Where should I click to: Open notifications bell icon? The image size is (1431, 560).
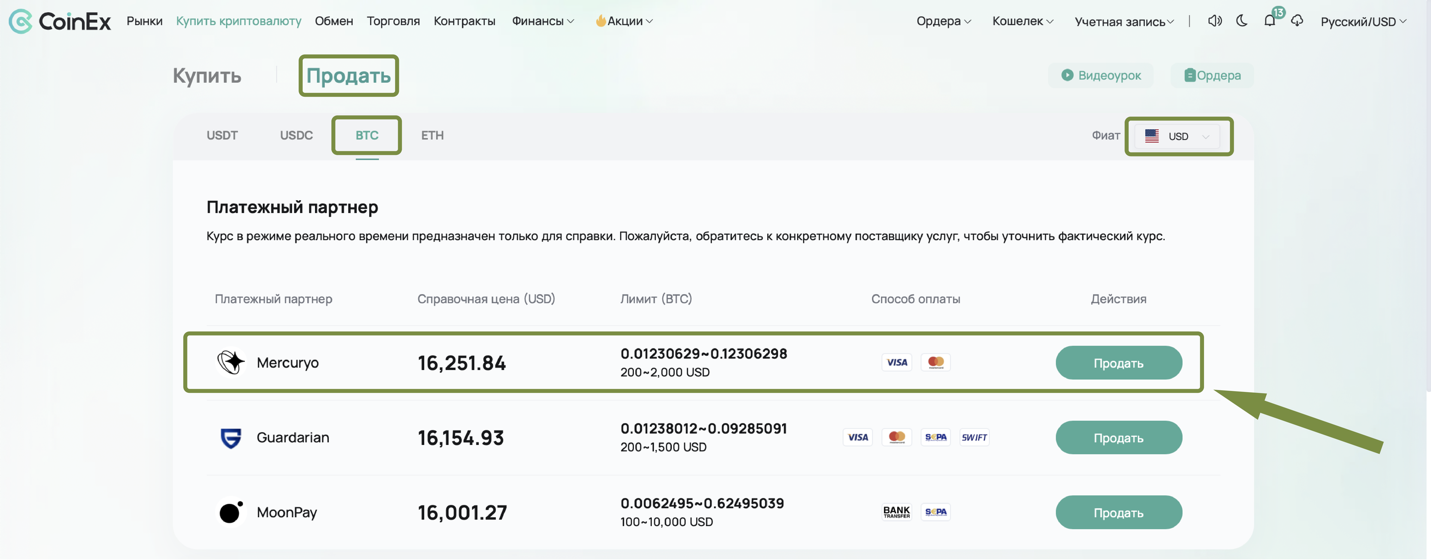pyautogui.click(x=1270, y=20)
